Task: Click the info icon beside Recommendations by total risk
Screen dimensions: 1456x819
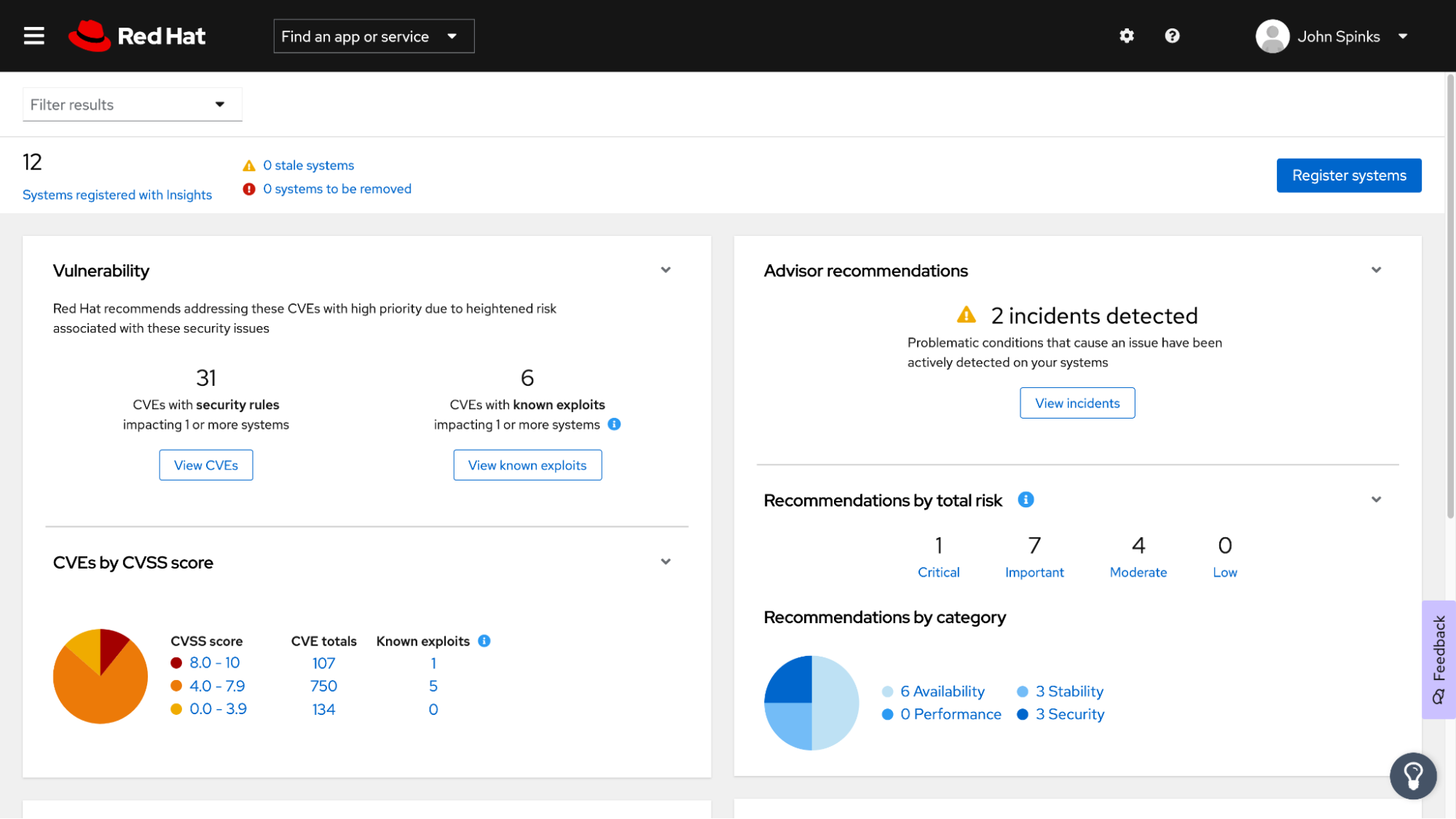Action: [1026, 499]
